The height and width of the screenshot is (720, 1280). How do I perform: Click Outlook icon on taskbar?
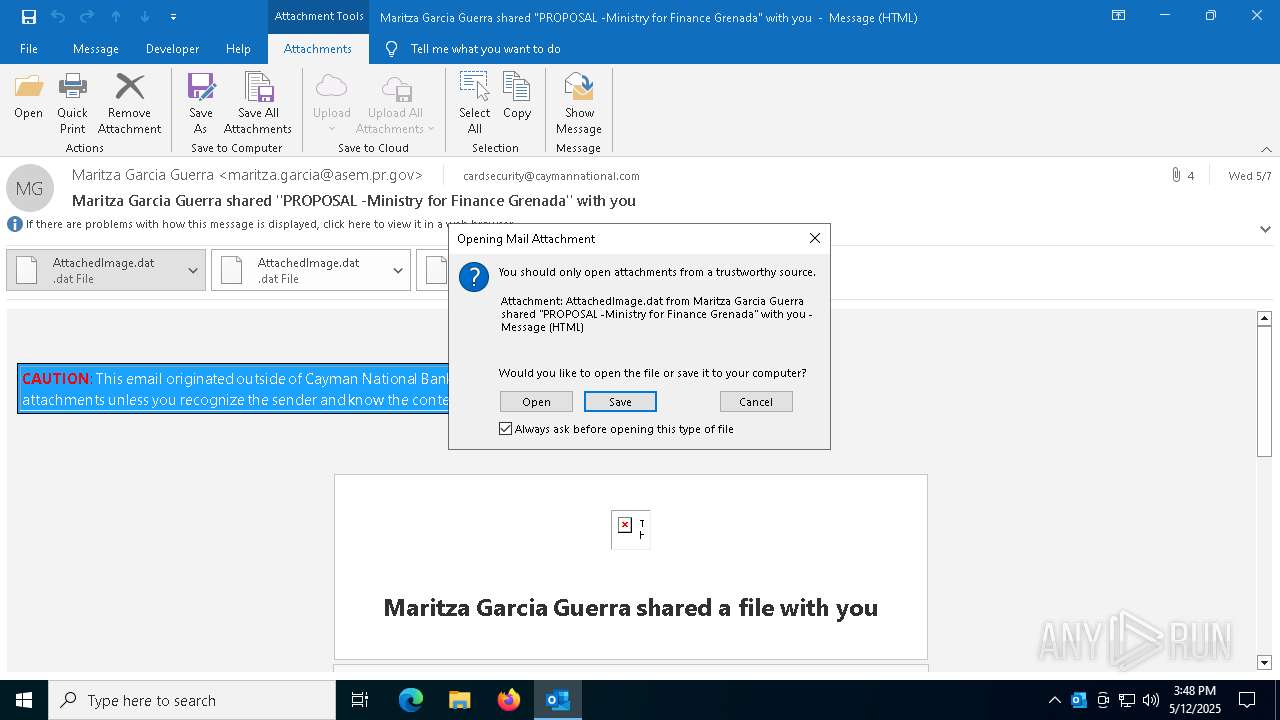[557, 700]
